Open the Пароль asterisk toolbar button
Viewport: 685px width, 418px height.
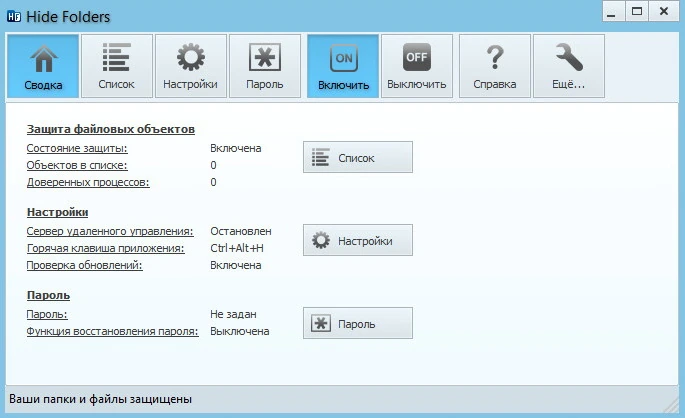click(x=265, y=66)
